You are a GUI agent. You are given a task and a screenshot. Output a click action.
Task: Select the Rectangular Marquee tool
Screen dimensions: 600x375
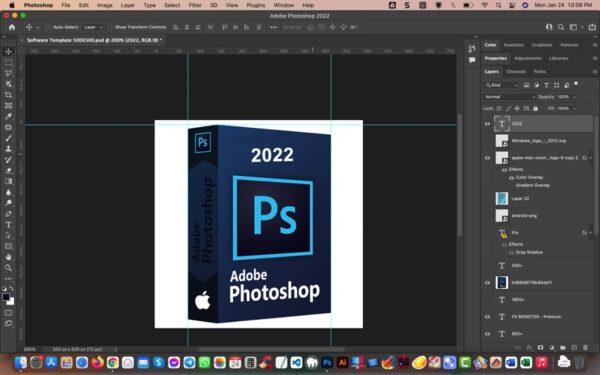[x=8, y=62]
